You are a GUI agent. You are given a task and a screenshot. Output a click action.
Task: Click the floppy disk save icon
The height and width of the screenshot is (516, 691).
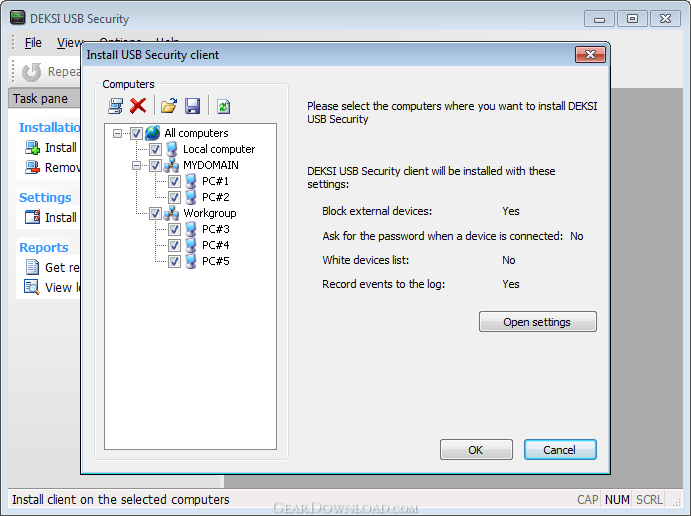tap(192, 106)
